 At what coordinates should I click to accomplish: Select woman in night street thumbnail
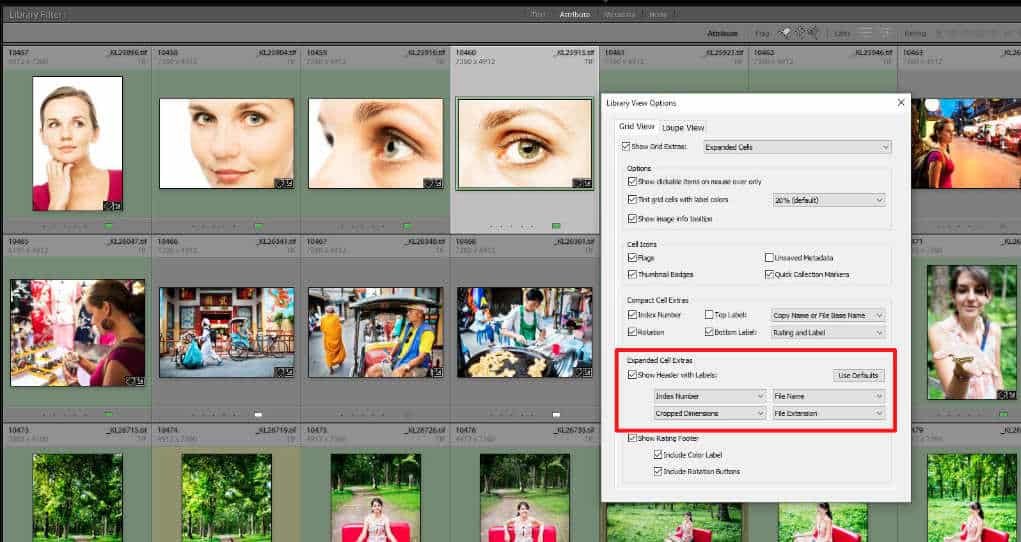click(966, 143)
